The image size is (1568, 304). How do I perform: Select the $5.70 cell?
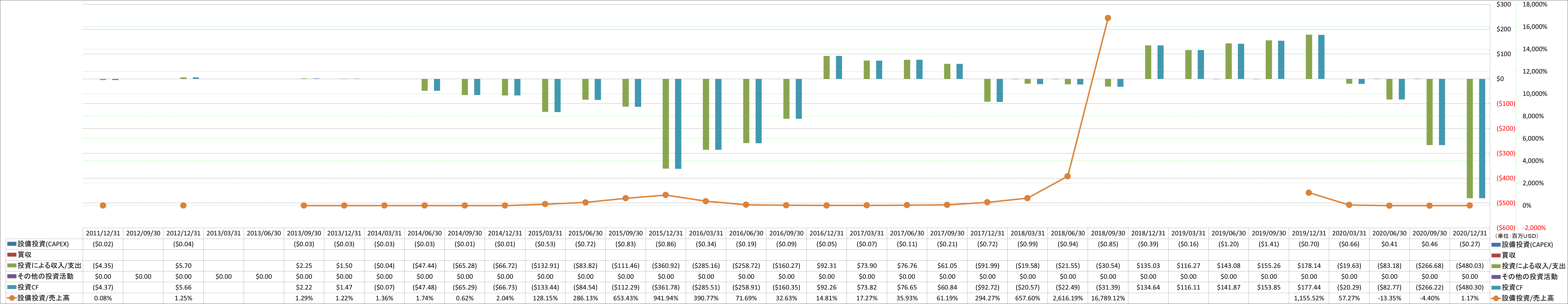(x=183, y=266)
